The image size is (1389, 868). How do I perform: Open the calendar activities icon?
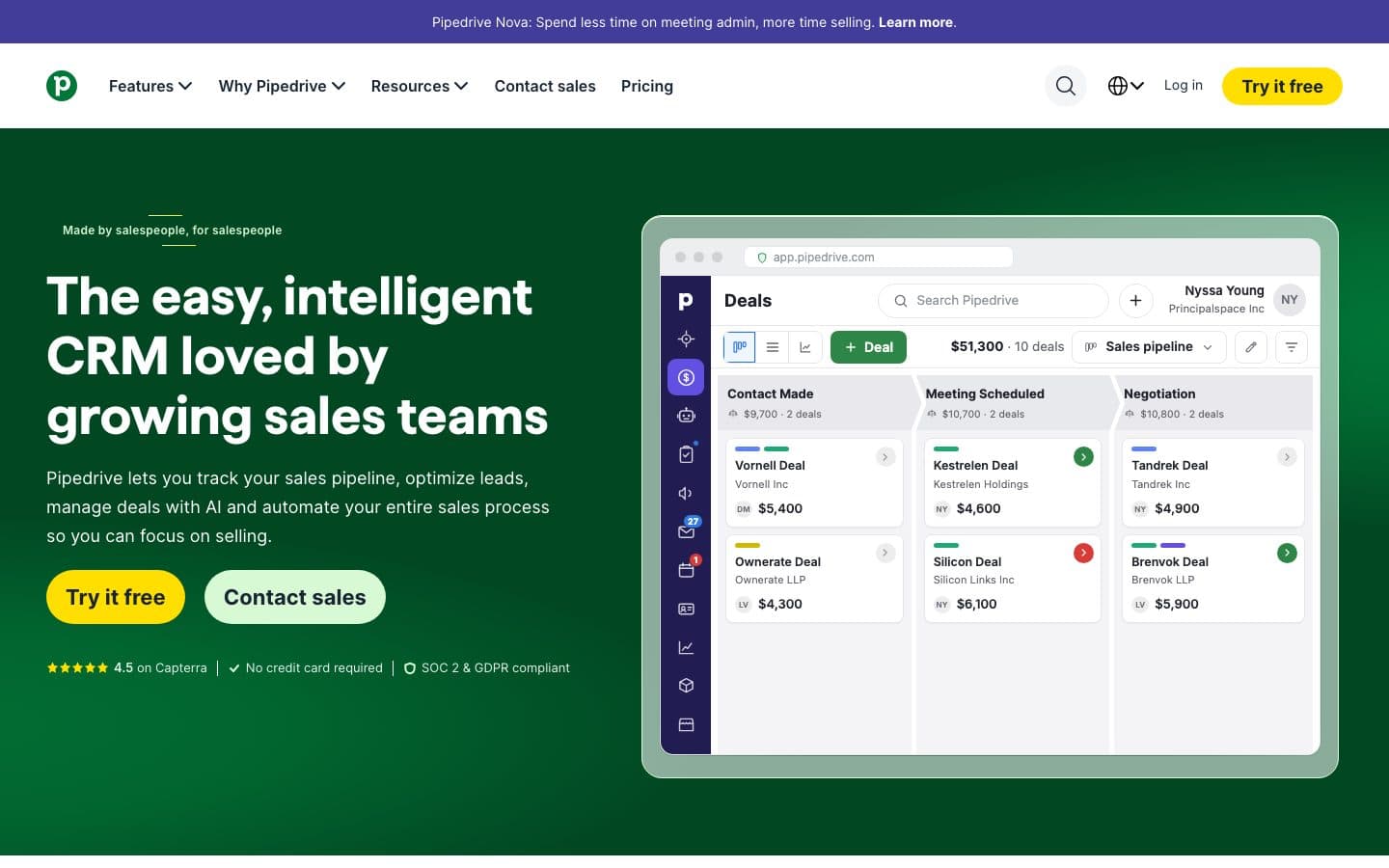pyautogui.click(x=687, y=569)
